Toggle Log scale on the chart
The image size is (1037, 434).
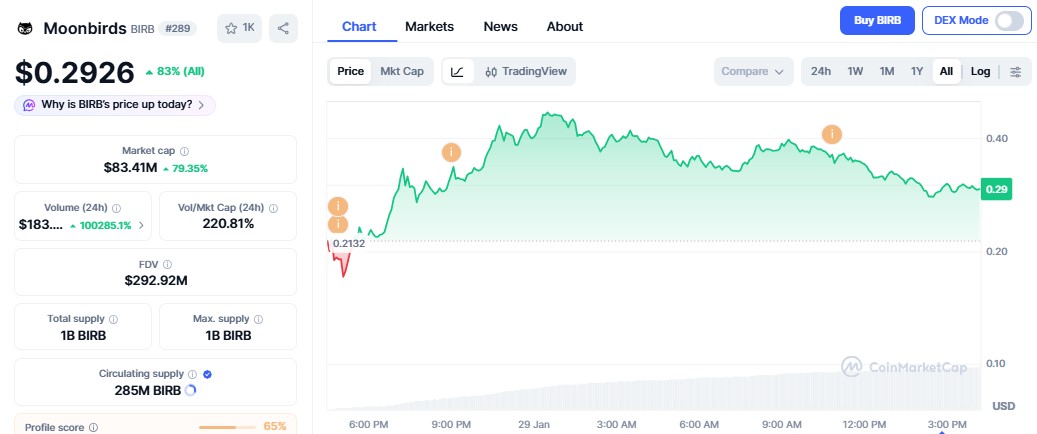coord(980,72)
